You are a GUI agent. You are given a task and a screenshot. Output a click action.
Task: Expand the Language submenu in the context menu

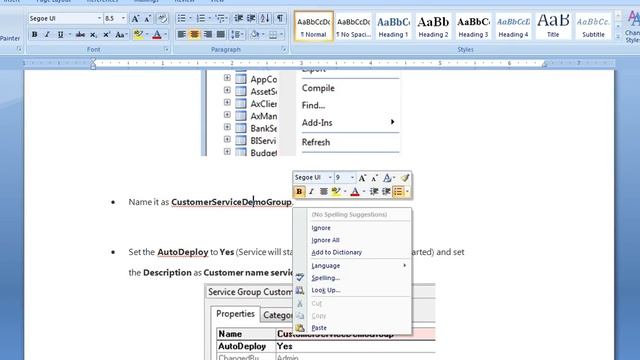[359, 266]
